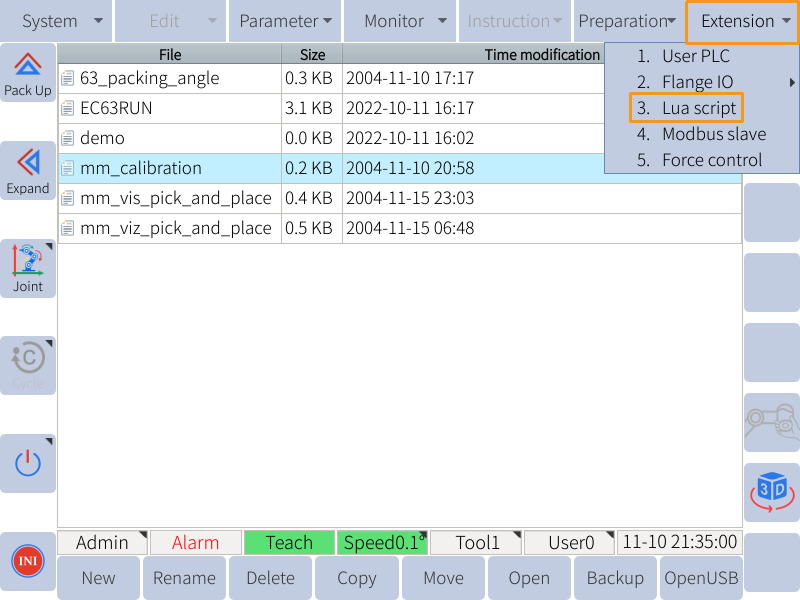Screen dimensions: 800x600
Task: Click the OpenUSB button
Action: [x=701, y=578]
